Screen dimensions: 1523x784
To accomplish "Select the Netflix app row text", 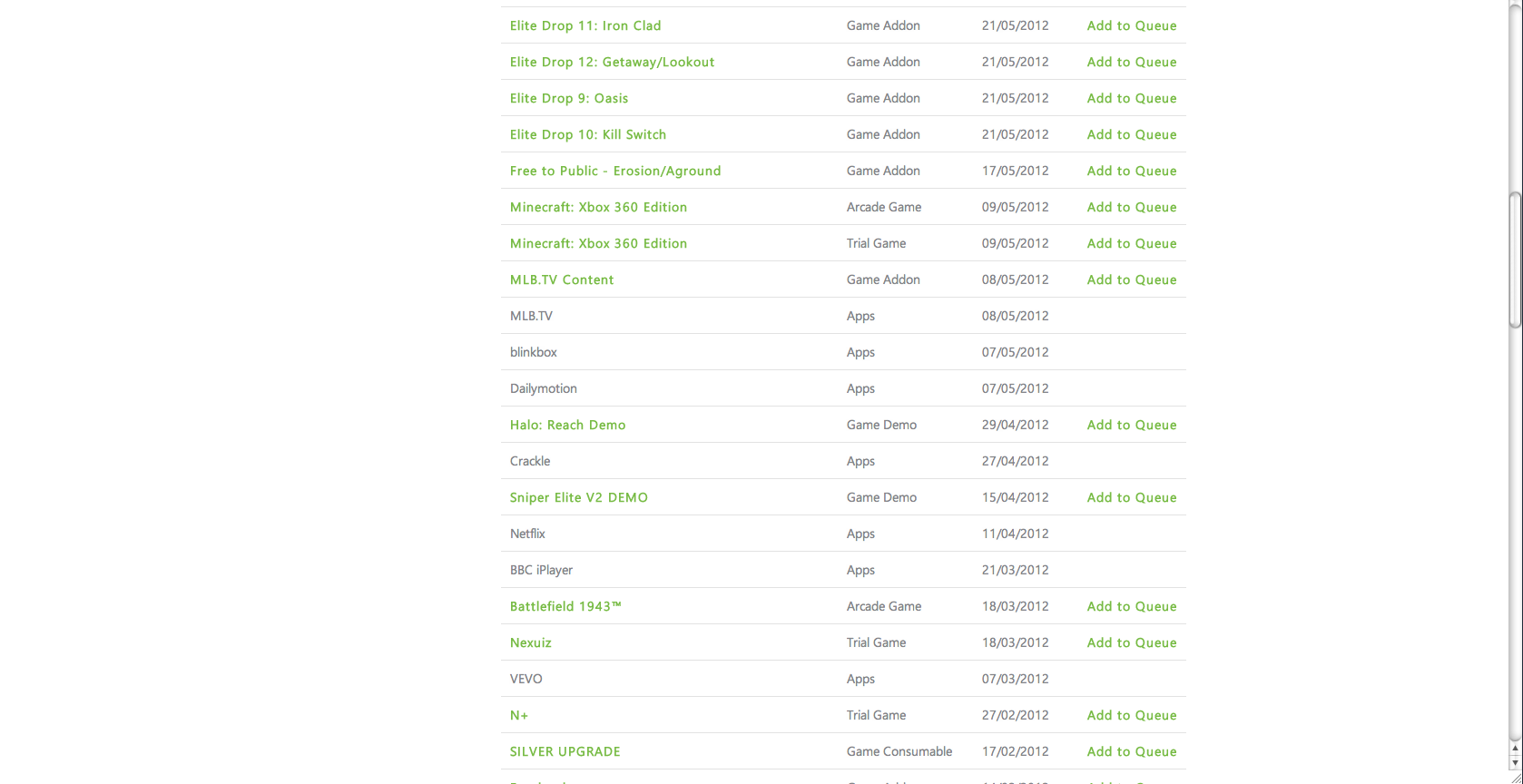I will 527,534.
